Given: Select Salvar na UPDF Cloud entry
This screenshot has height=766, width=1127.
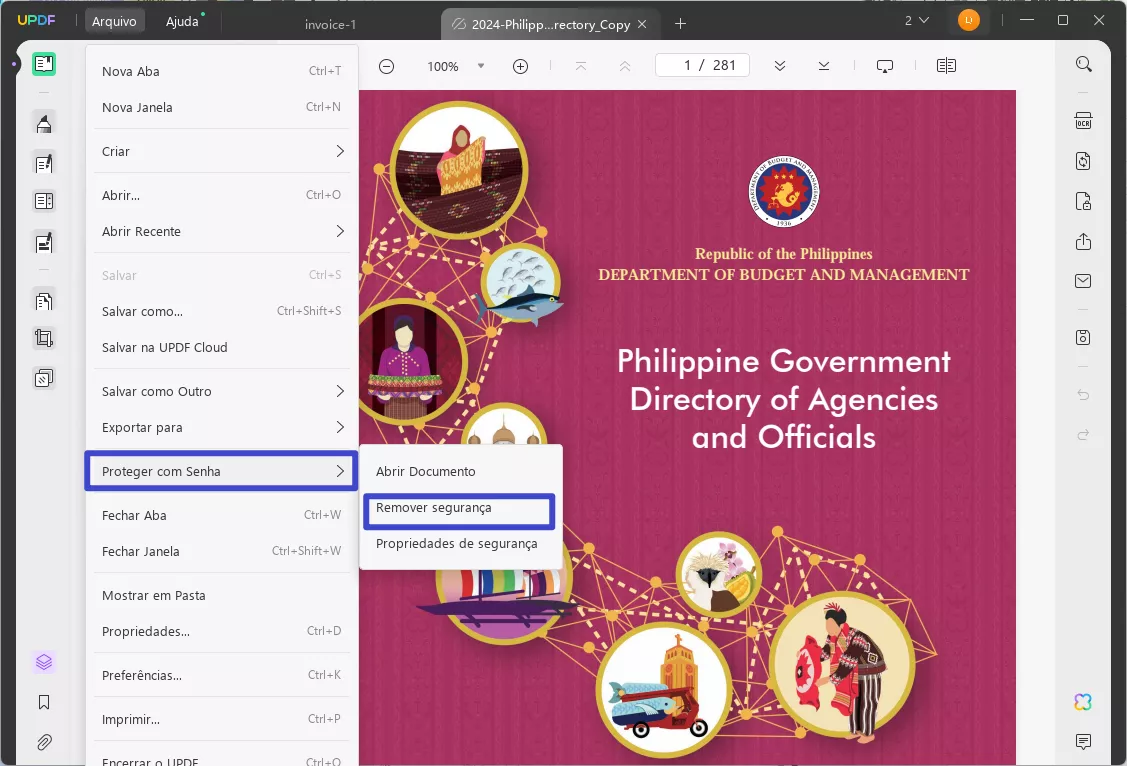Looking at the screenshot, I should click(x=221, y=347).
